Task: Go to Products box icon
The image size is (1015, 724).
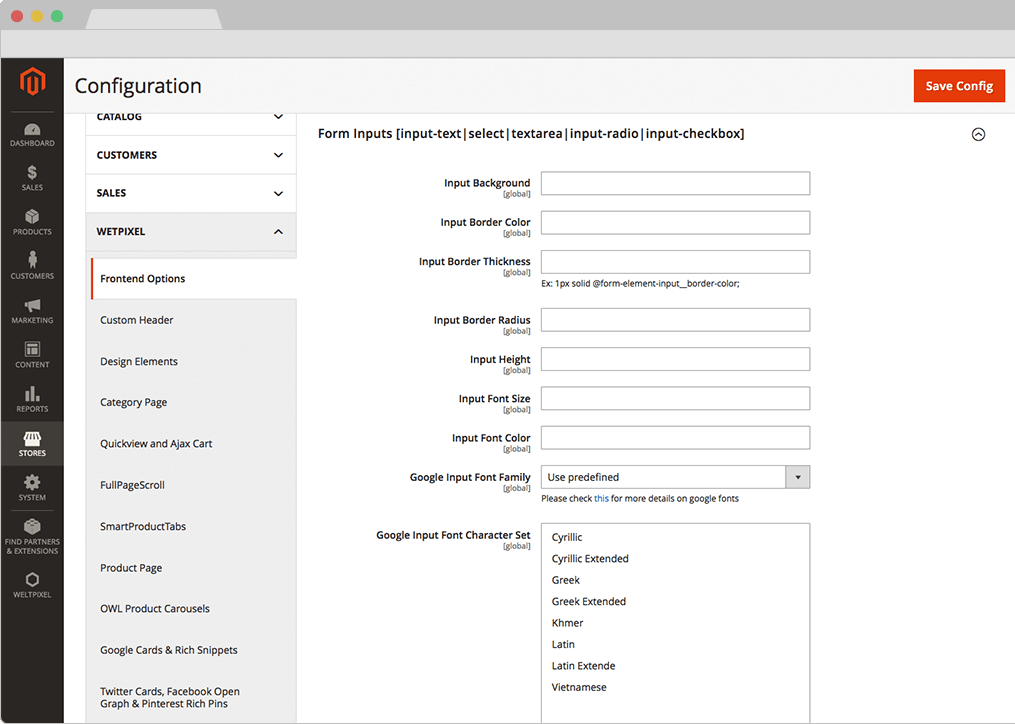Action: tap(32, 218)
